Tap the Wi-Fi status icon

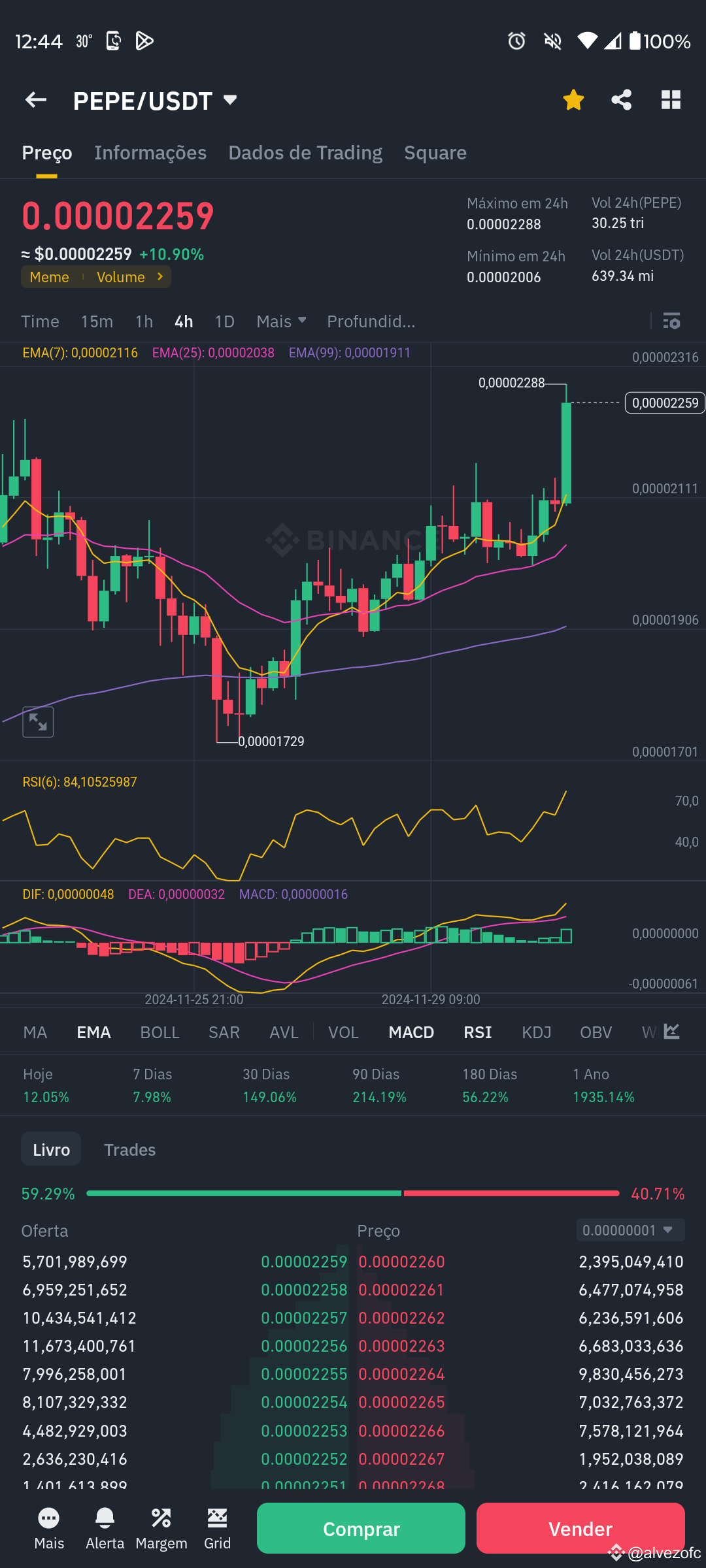click(x=587, y=41)
